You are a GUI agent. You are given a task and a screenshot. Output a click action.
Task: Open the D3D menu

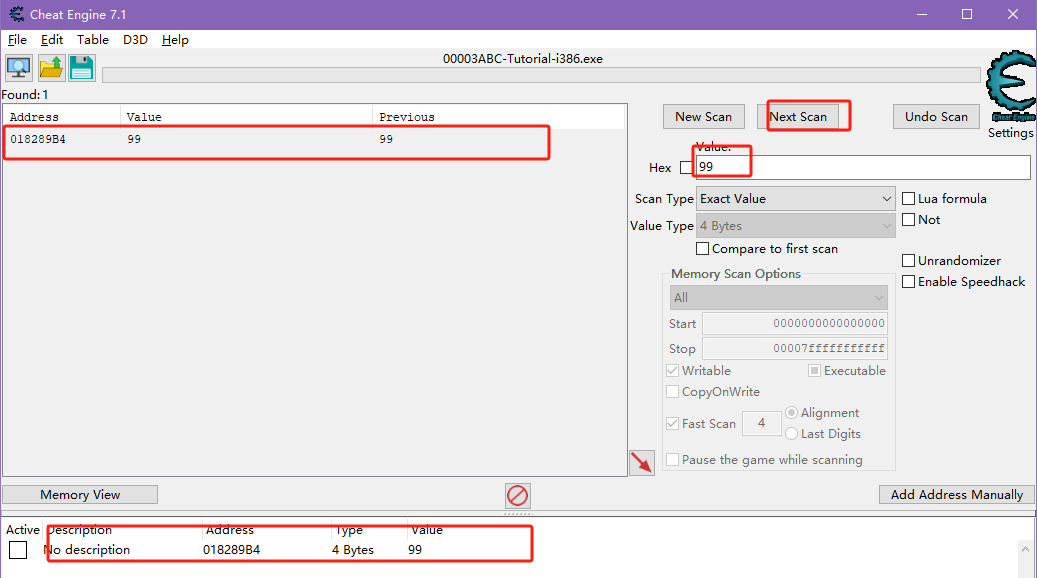(x=135, y=40)
